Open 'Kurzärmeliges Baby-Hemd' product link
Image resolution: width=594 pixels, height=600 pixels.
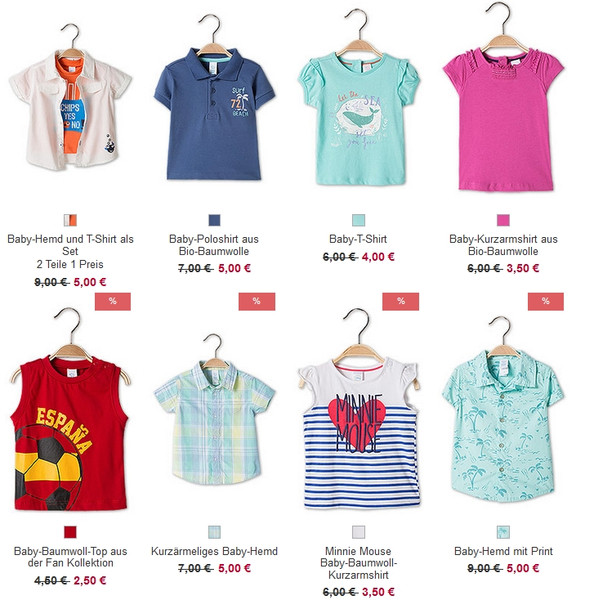coord(214,551)
